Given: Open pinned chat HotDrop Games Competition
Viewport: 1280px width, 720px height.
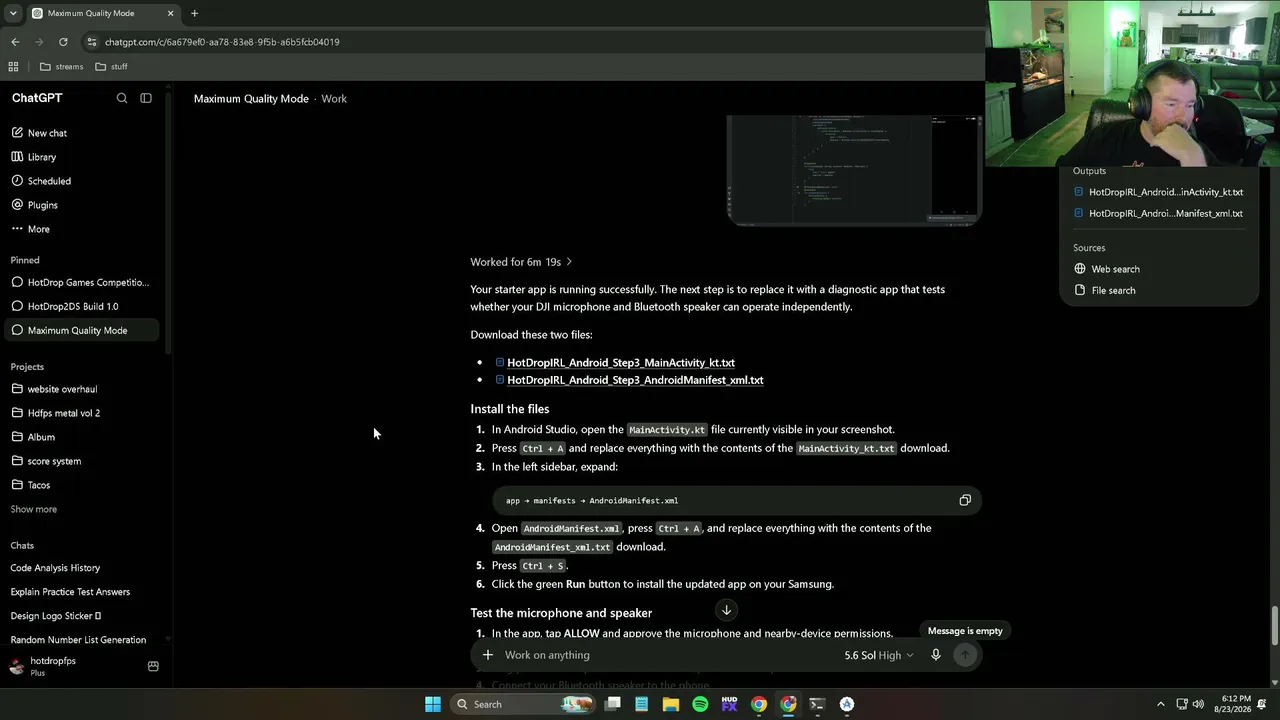Looking at the screenshot, I should [x=80, y=282].
